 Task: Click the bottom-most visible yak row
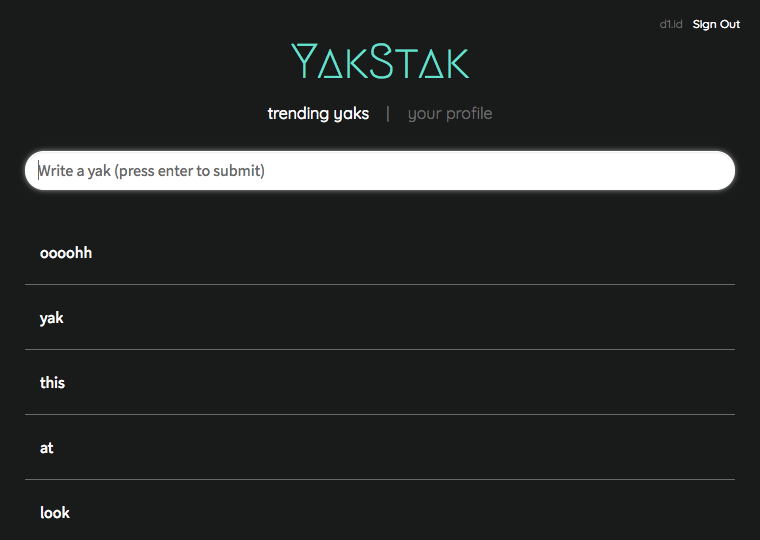[x=380, y=511]
